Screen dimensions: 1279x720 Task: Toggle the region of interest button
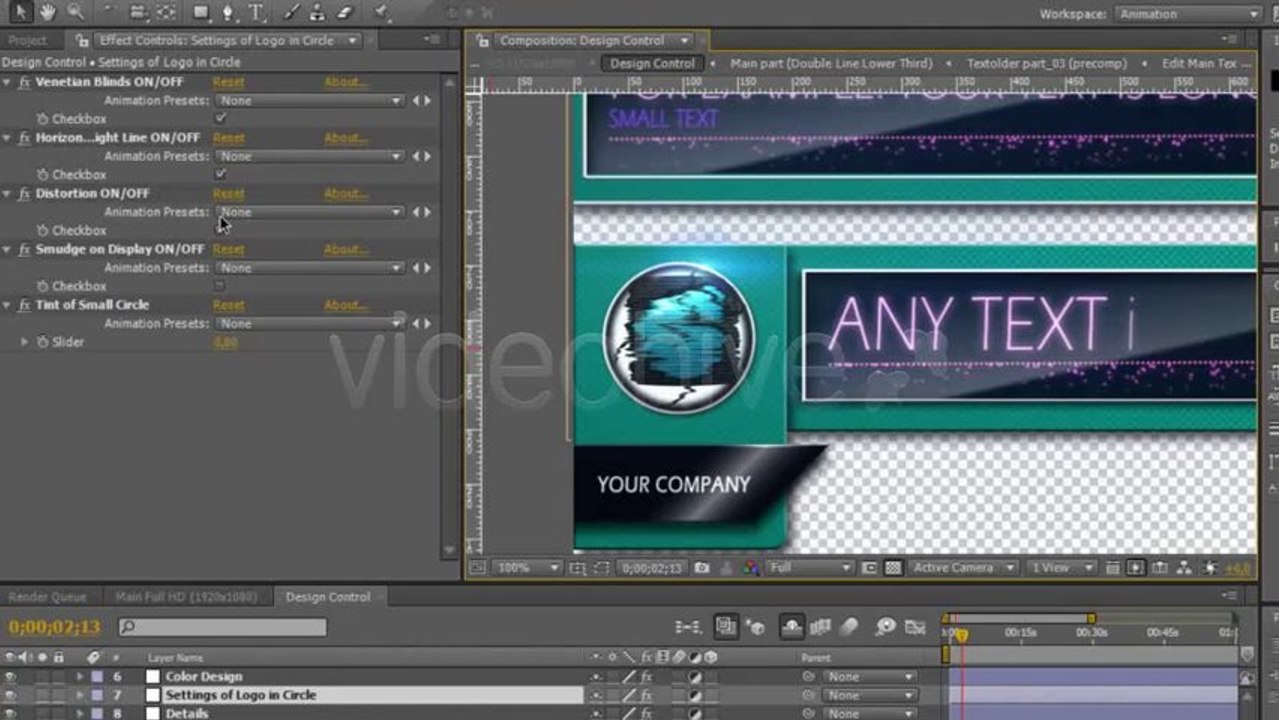(x=869, y=567)
